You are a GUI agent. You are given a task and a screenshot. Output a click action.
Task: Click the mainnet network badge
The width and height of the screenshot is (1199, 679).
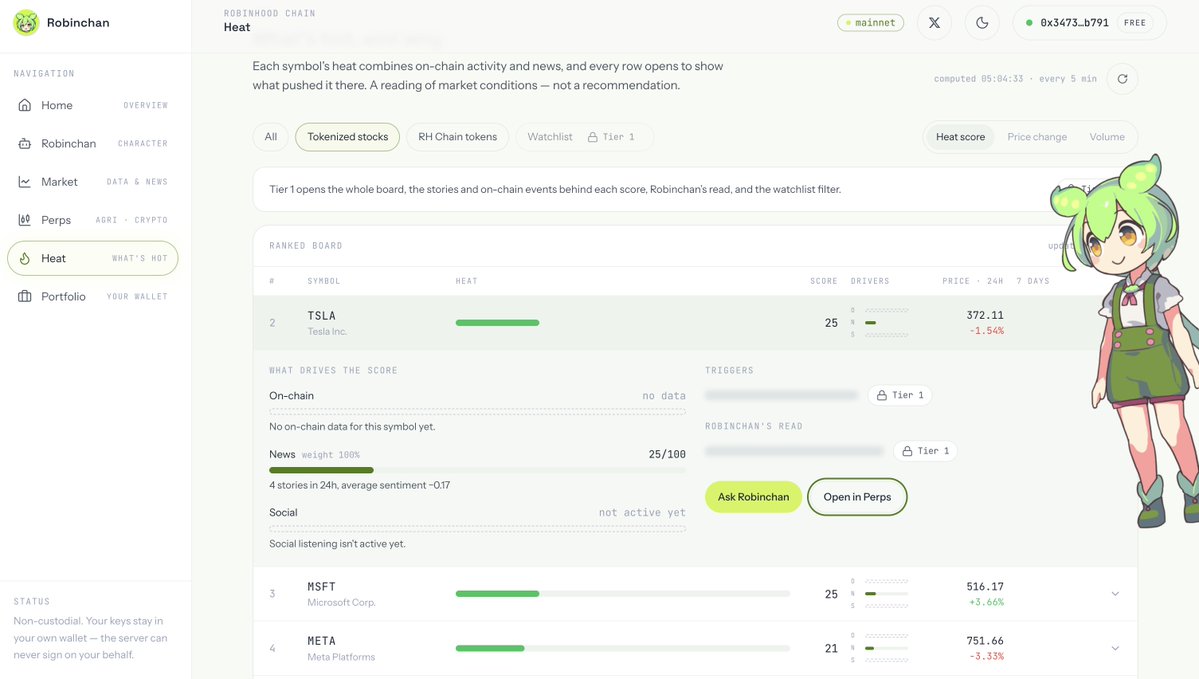pos(870,23)
